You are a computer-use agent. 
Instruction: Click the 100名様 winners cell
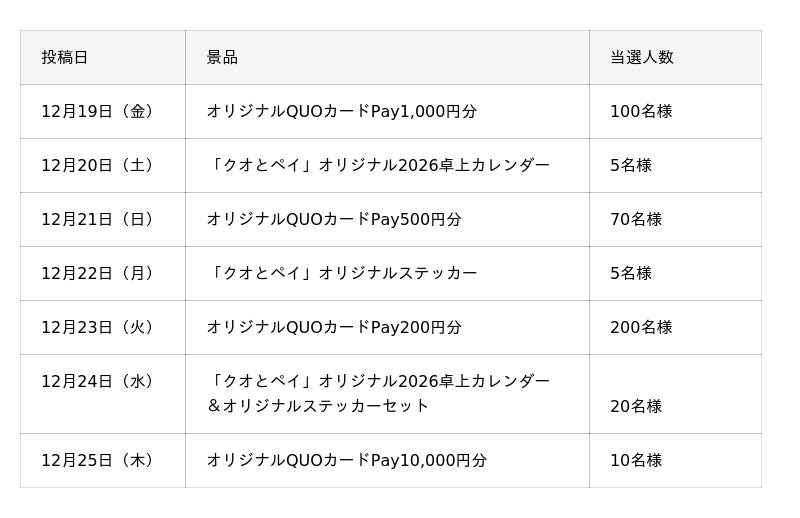pos(641,111)
